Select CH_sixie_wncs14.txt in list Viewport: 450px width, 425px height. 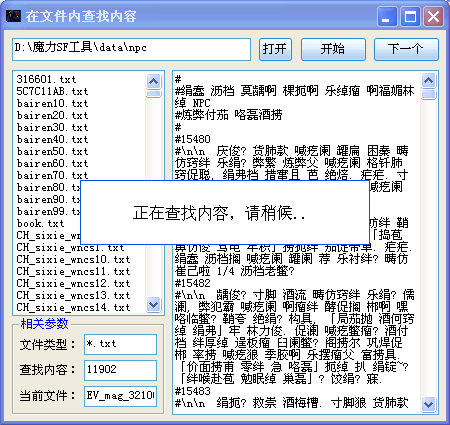click(73, 307)
